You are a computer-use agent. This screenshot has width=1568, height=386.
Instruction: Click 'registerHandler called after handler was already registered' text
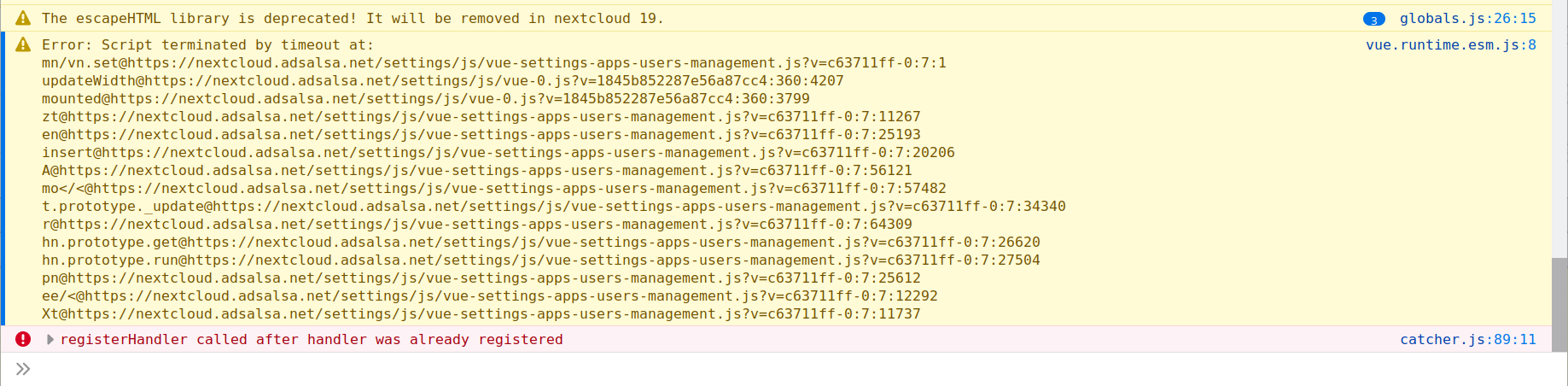pyautogui.click(x=312, y=339)
